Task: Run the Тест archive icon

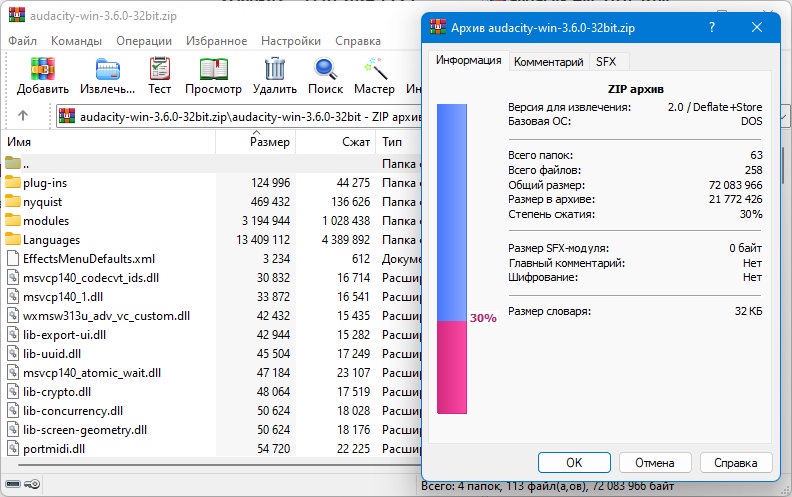Action: (x=160, y=69)
